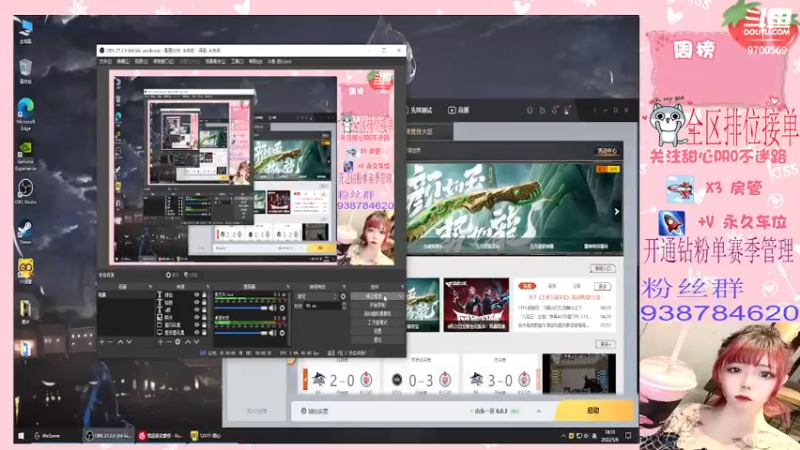Image resolution: width=800 pixels, height=450 pixels.
Task: Open the OBS Tools menu
Action: pos(237,61)
